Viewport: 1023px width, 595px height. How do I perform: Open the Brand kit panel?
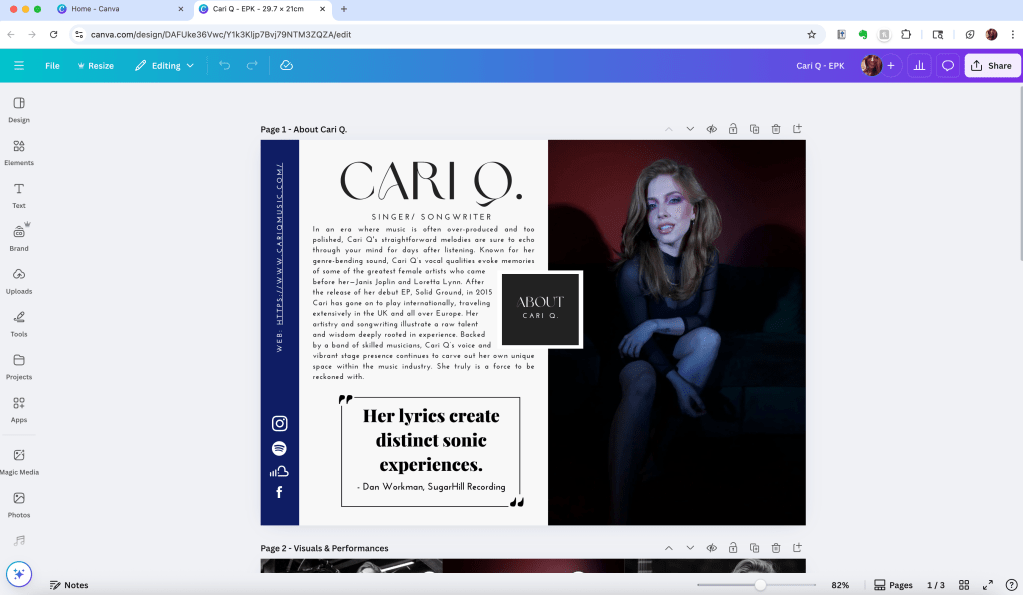18,237
